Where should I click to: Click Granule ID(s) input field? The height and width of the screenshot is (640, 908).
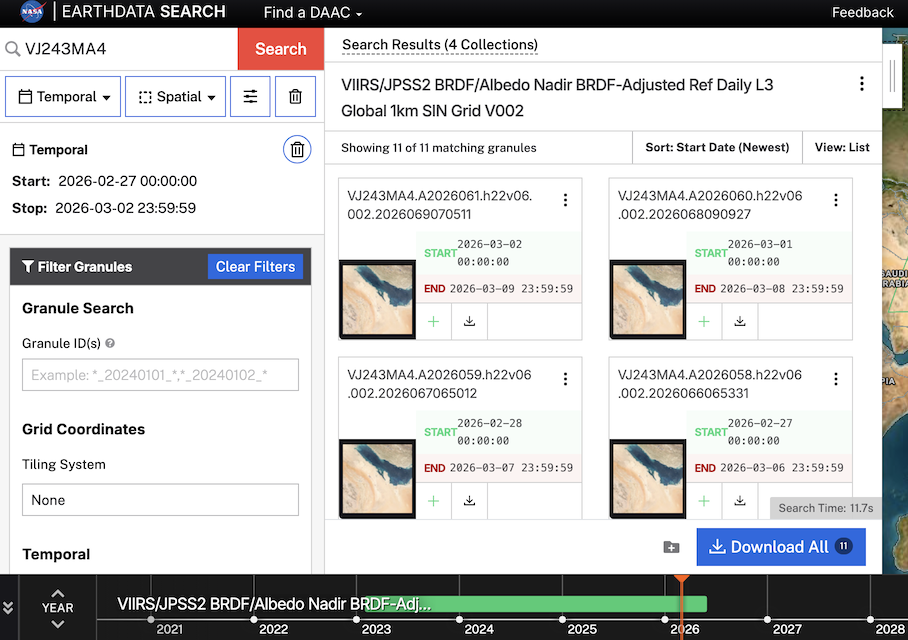(160, 375)
